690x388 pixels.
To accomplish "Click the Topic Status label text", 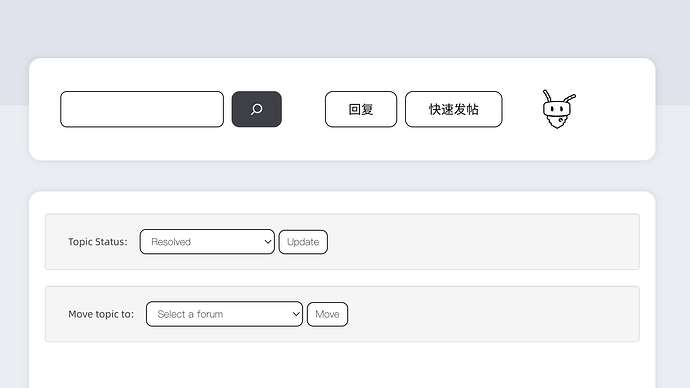I will point(98,242).
